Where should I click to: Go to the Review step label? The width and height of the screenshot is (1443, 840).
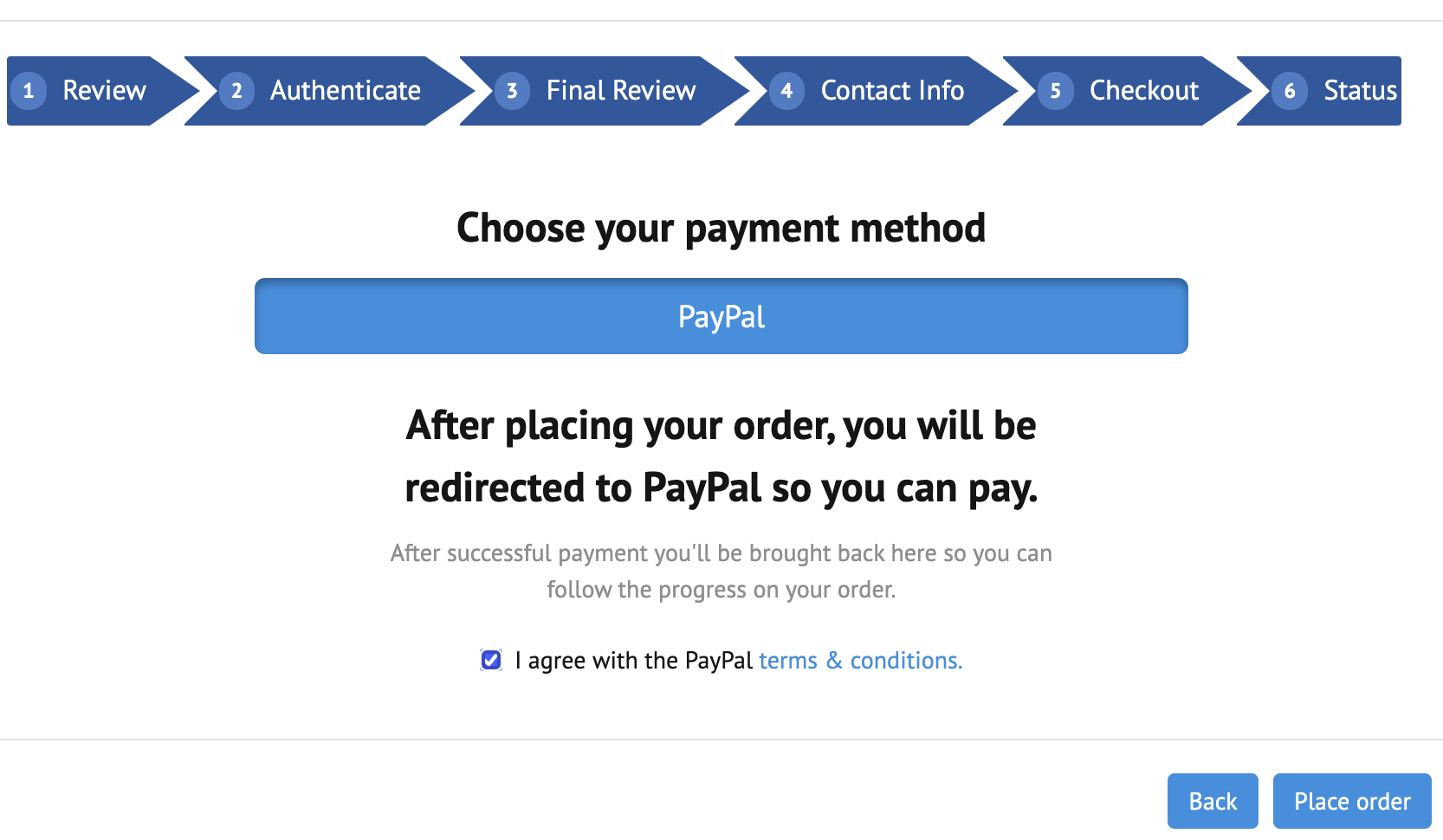[104, 91]
